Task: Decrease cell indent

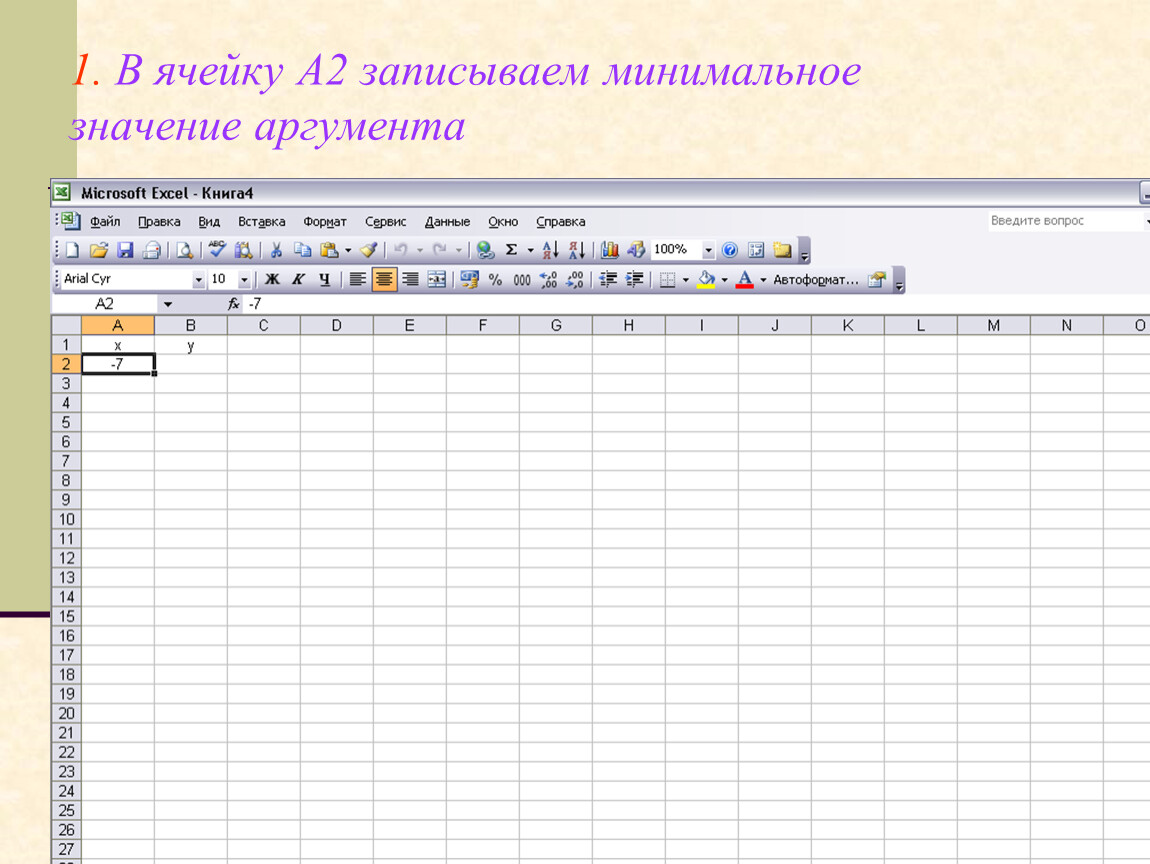Action: 607,279
